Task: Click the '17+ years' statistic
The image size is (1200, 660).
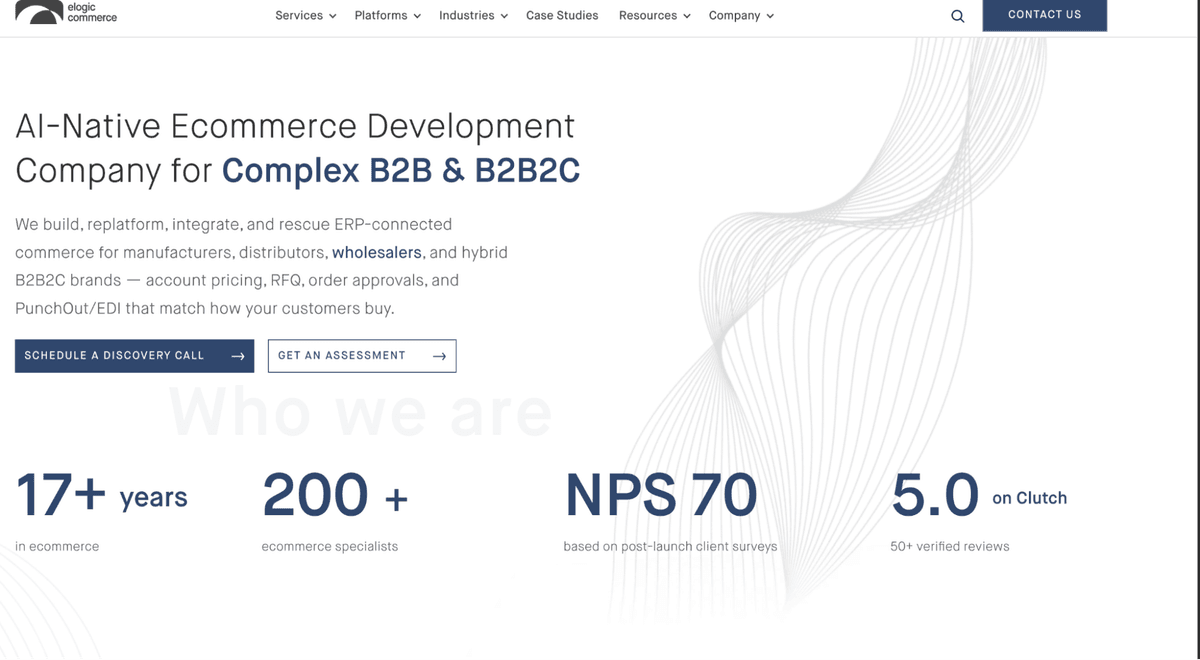Action: pos(101,496)
